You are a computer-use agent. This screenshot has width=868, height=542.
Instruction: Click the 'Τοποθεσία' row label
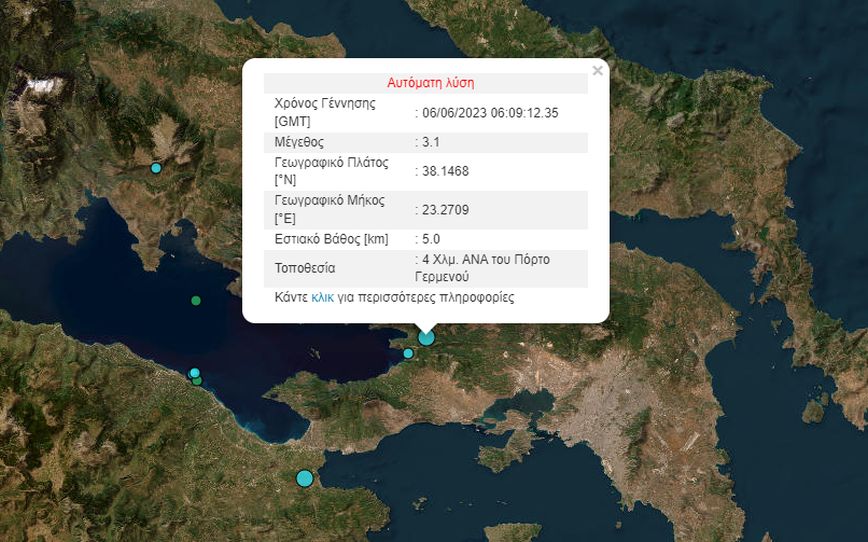pyautogui.click(x=305, y=268)
